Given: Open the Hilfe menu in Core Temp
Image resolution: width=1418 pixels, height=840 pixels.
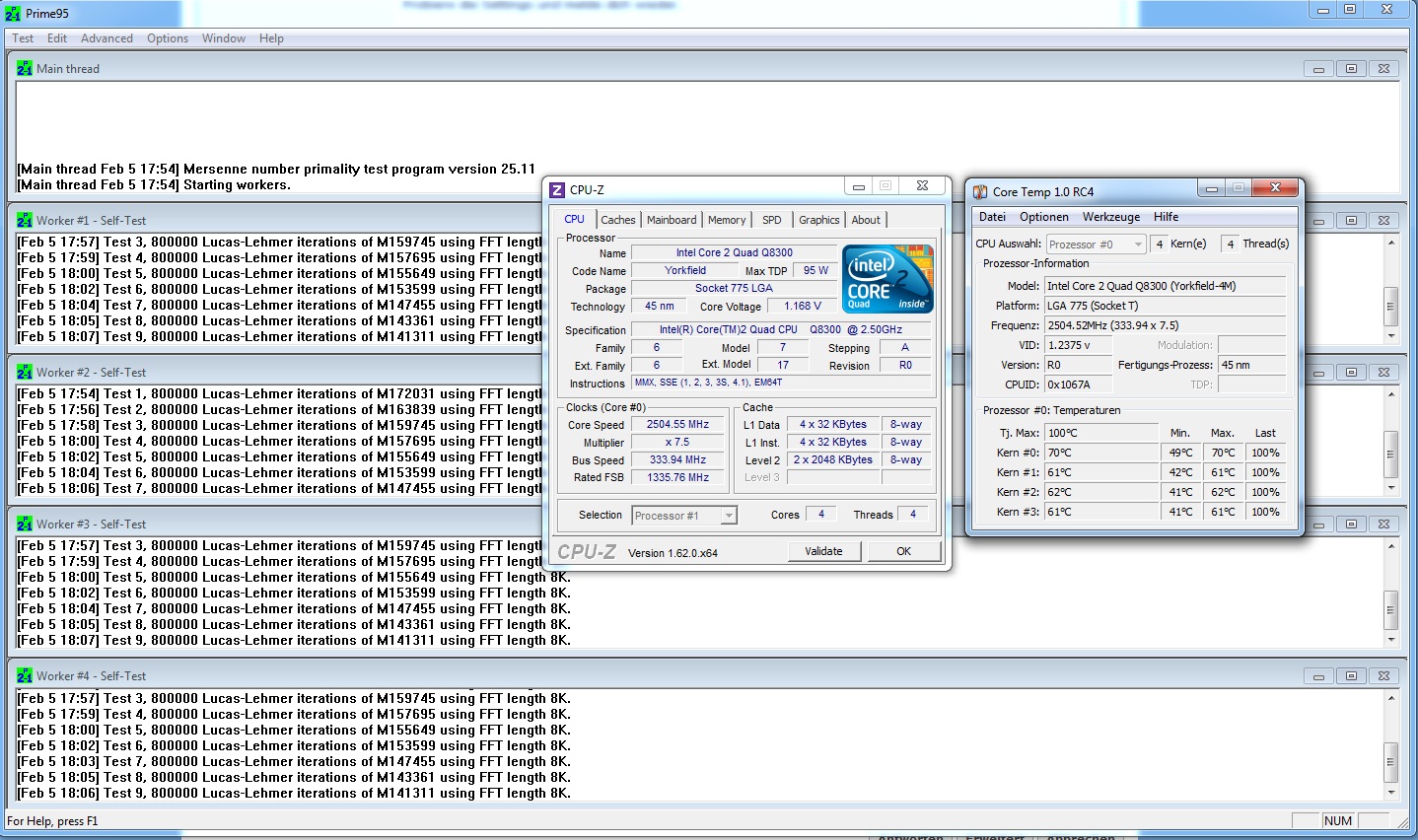Looking at the screenshot, I should coord(1167,217).
